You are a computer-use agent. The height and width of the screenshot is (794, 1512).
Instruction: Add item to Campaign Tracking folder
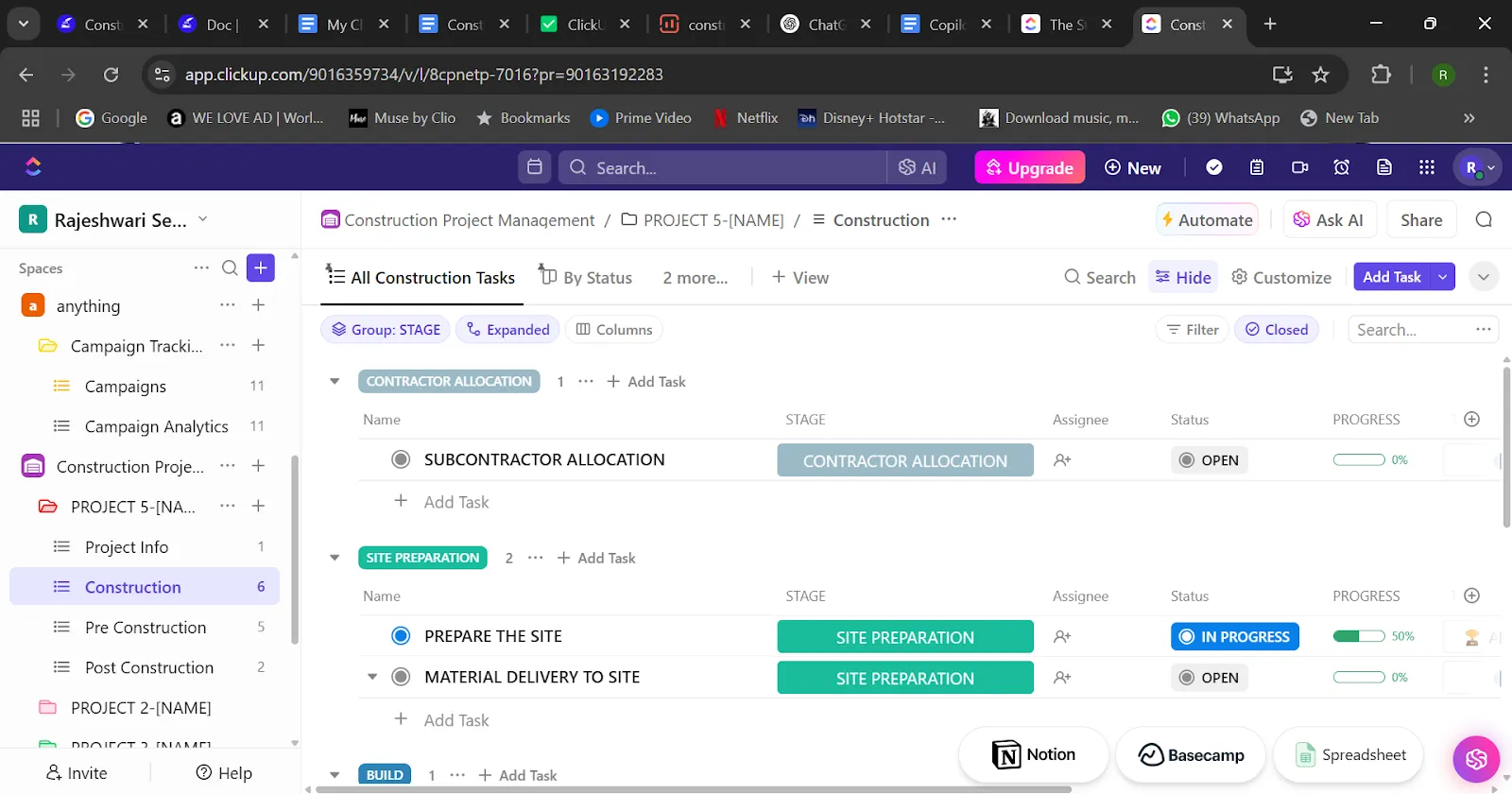(258, 345)
